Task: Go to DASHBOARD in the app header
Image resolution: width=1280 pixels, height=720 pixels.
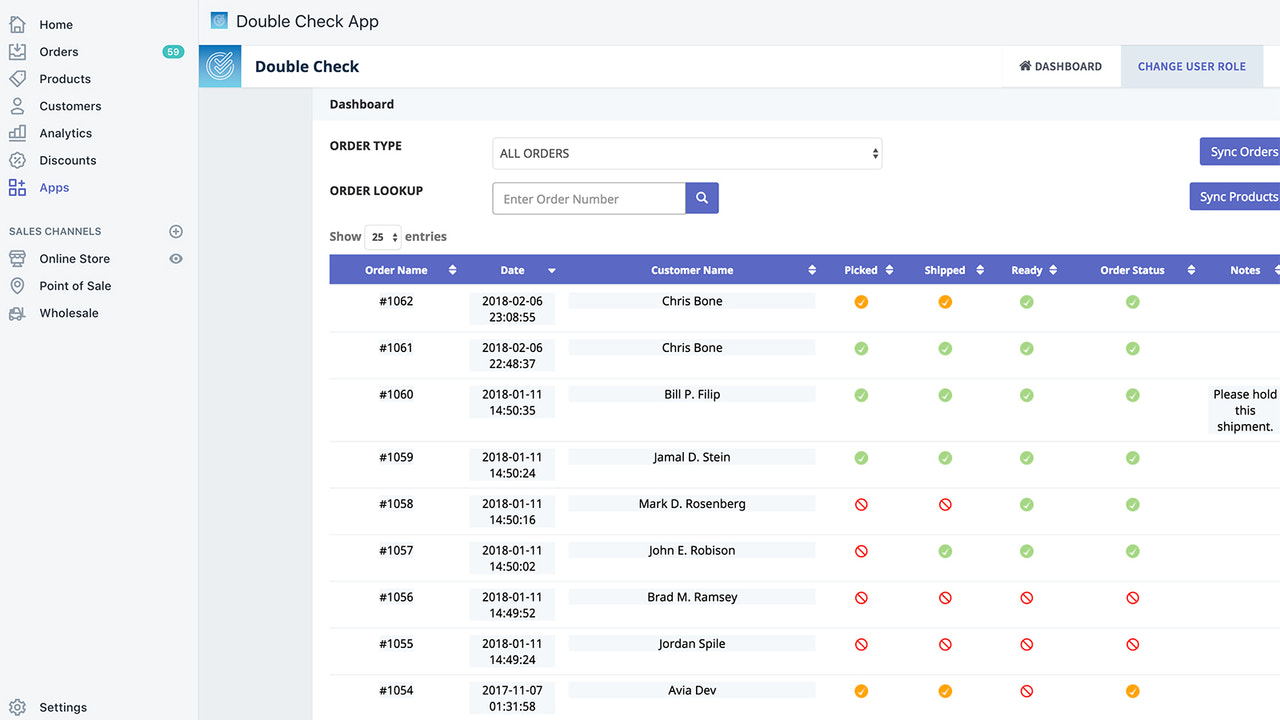Action: coord(1060,66)
